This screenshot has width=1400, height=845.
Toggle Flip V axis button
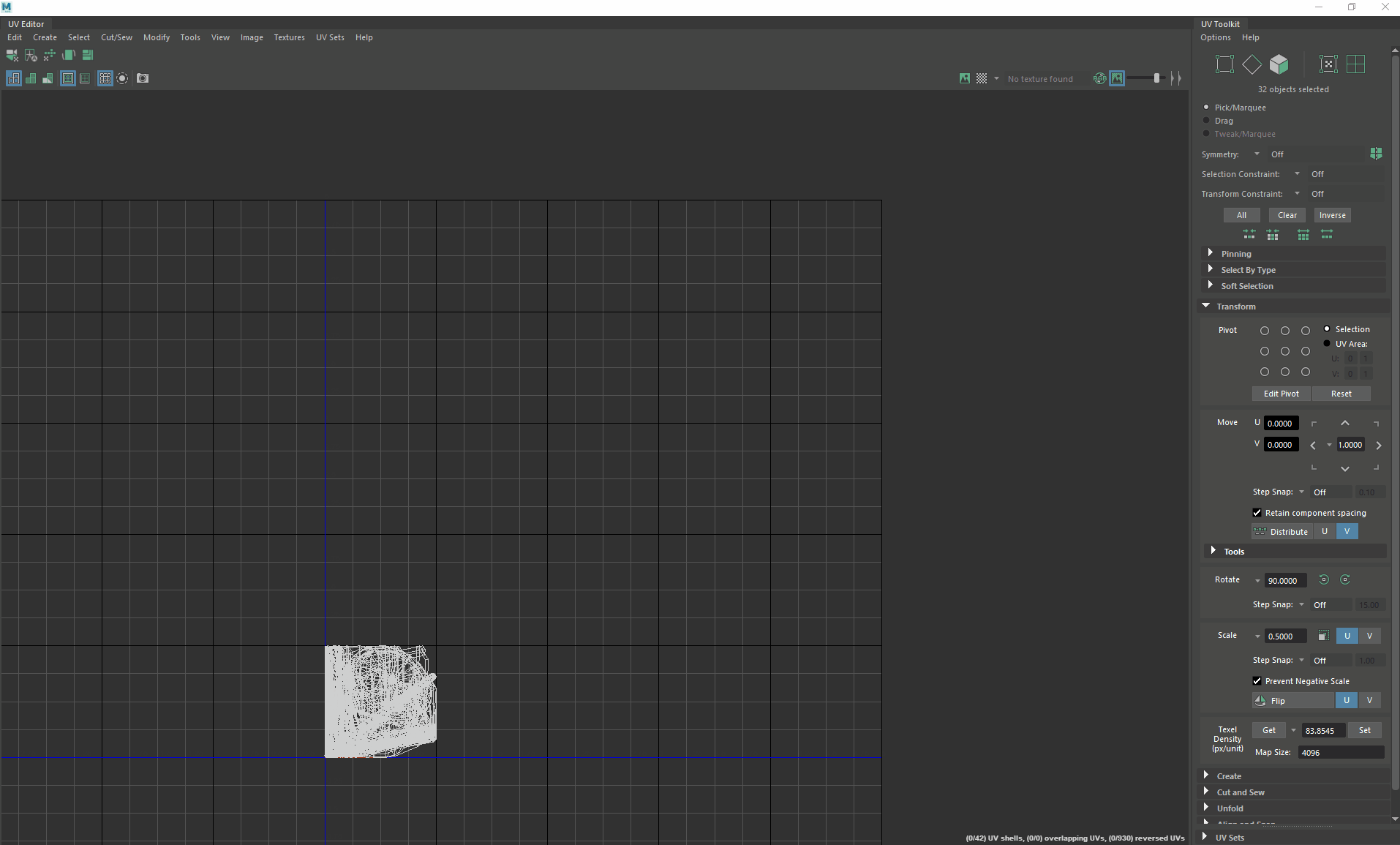coord(1369,701)
